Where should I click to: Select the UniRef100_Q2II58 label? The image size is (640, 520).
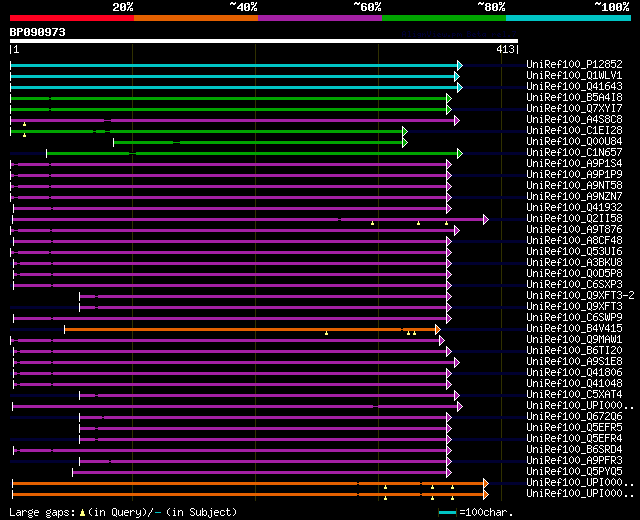574,218
